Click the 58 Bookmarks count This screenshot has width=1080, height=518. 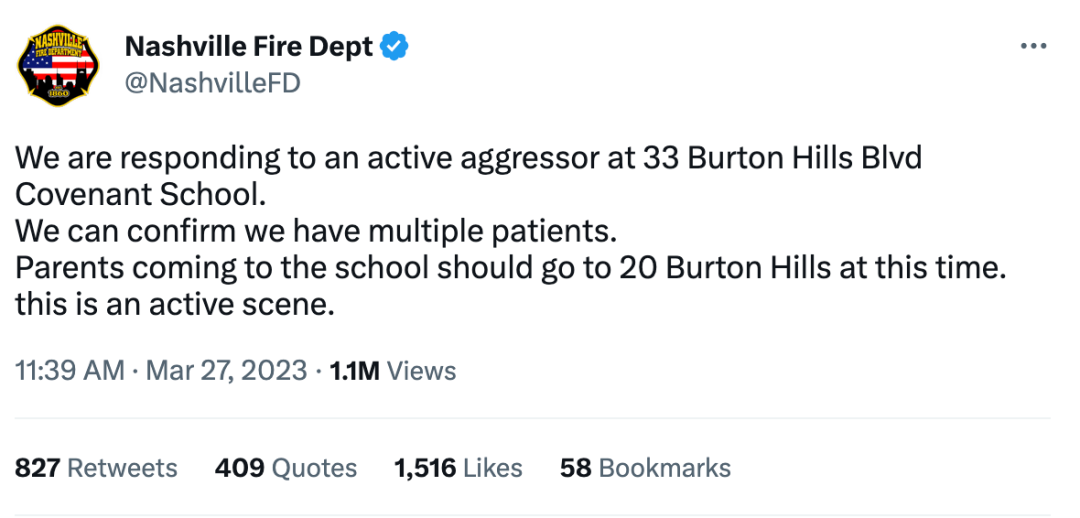pyautogui.click(x=645, y=468)
